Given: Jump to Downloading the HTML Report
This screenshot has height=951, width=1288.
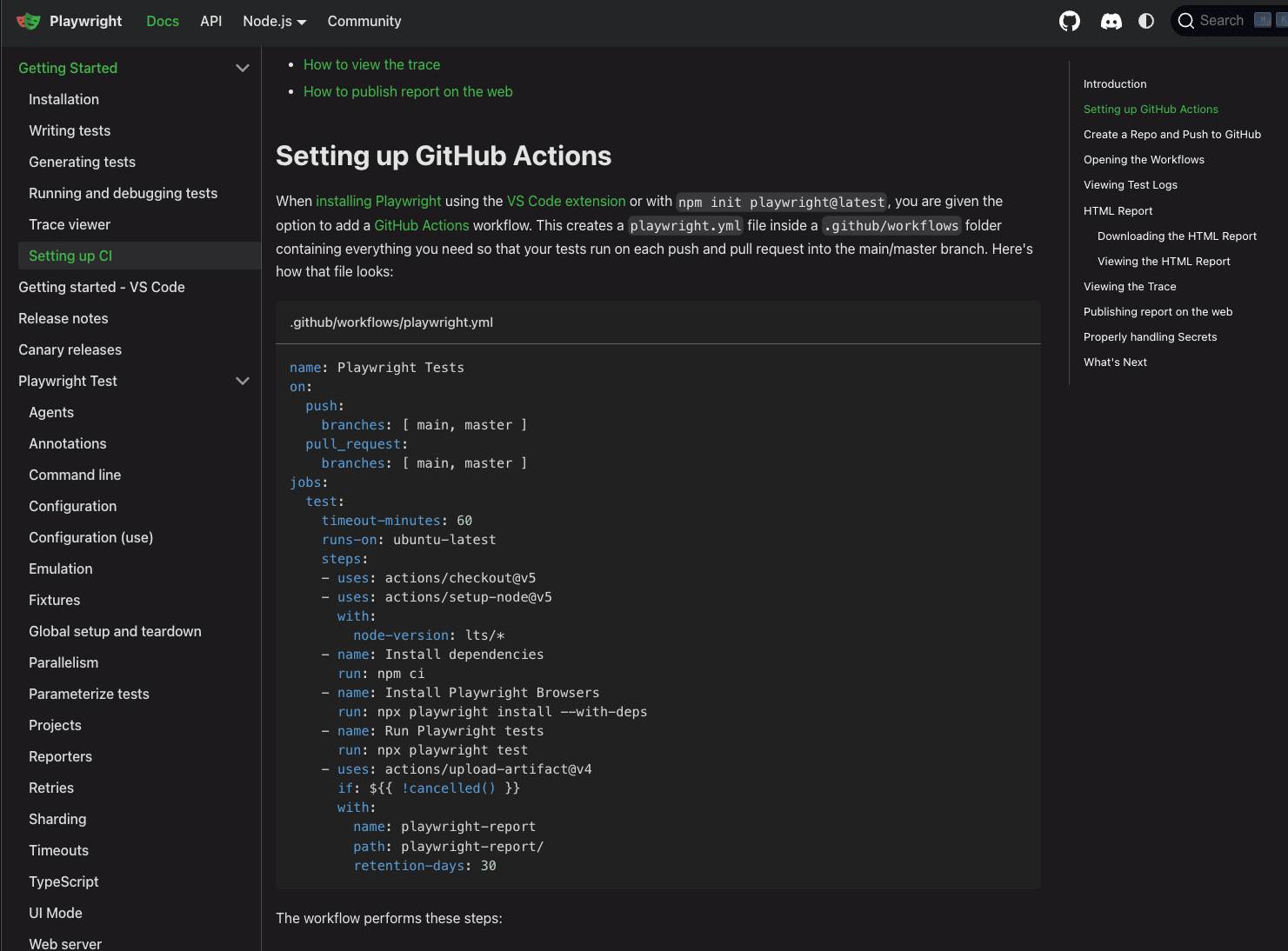Looking at the screenshot, I should click(1177, 236).
